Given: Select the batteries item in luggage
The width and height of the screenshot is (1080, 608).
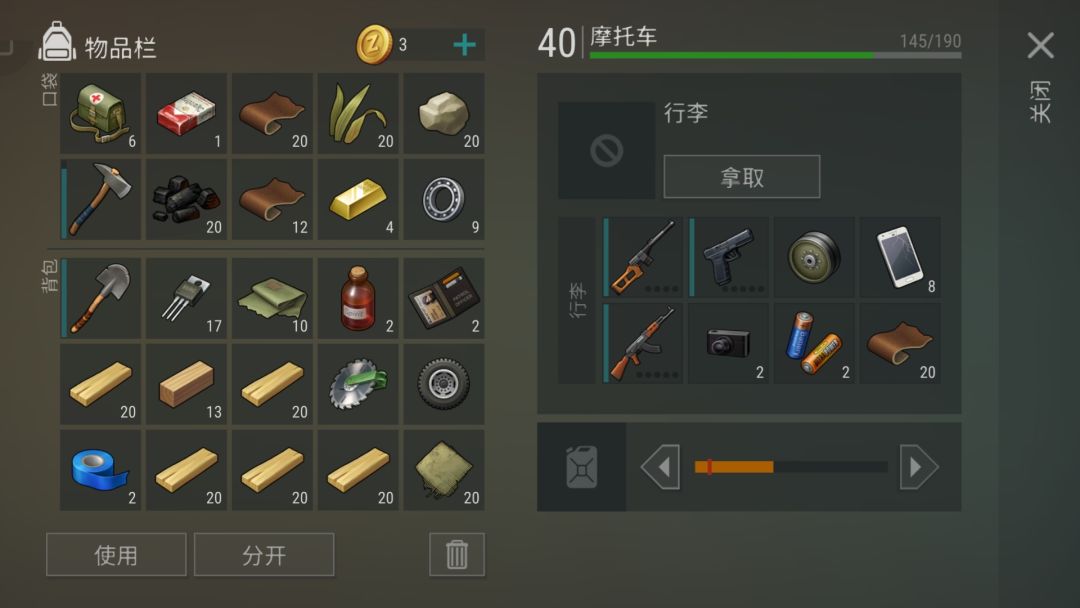Looking at the screenshot, I should pos(814,343).
